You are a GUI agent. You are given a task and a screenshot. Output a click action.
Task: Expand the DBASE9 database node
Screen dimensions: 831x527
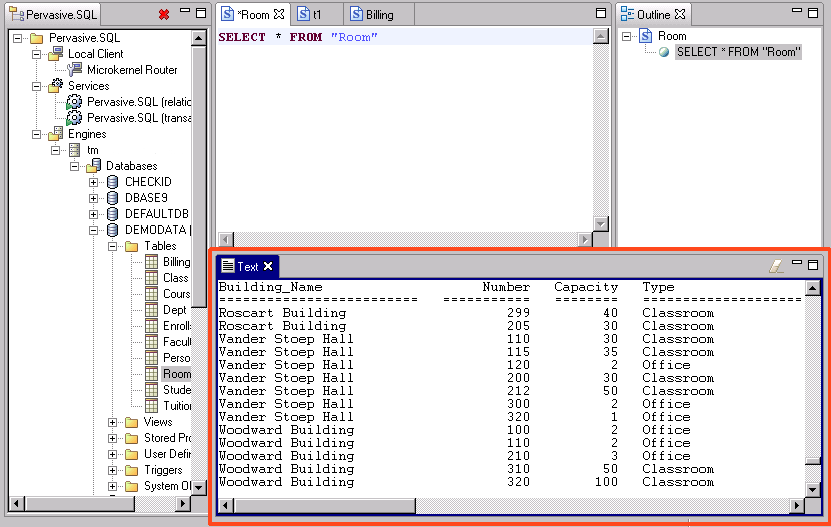(94, 198)
